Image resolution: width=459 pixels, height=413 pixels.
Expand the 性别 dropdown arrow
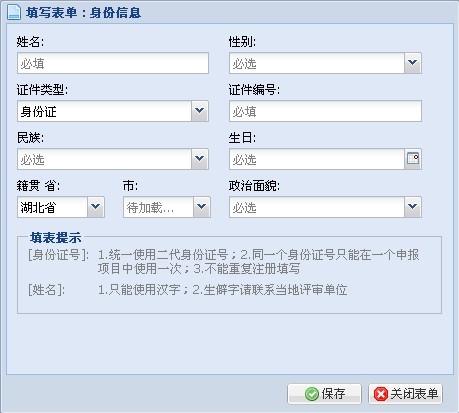click(x=413, y=63)
